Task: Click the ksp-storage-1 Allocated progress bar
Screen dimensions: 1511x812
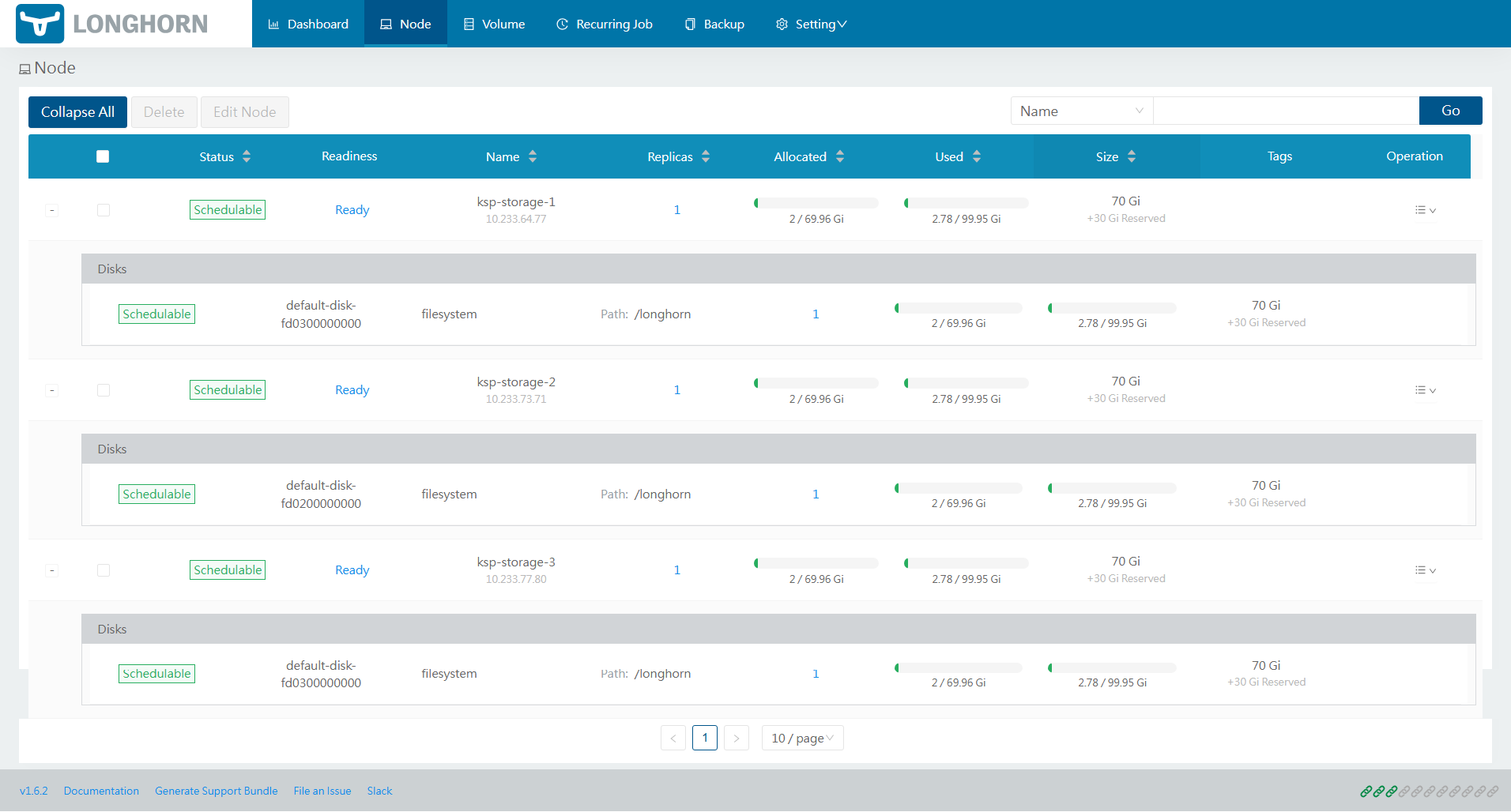Action: click(x=816, y=203)
